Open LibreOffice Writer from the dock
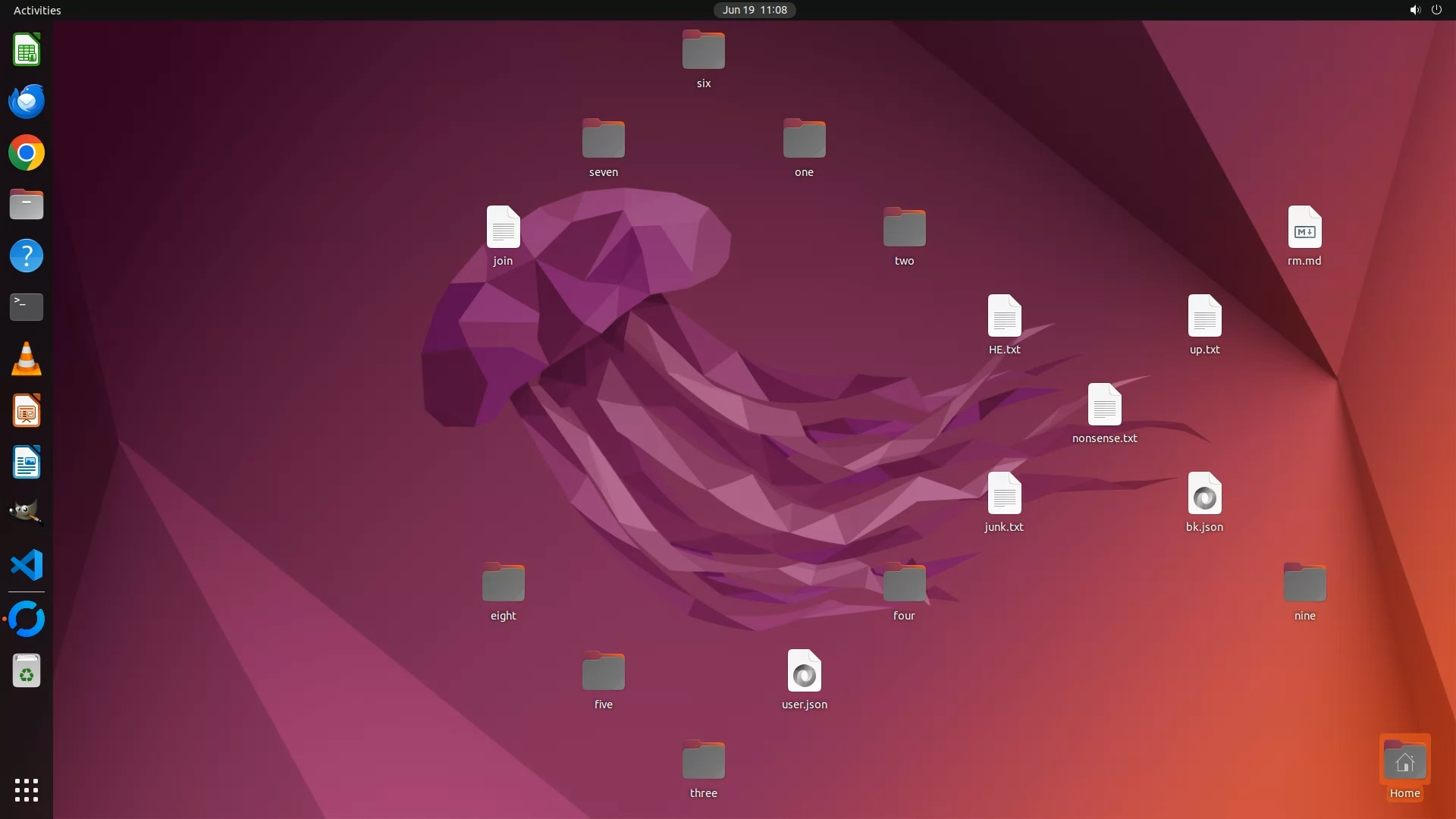1456x819 pixels. 27,462
